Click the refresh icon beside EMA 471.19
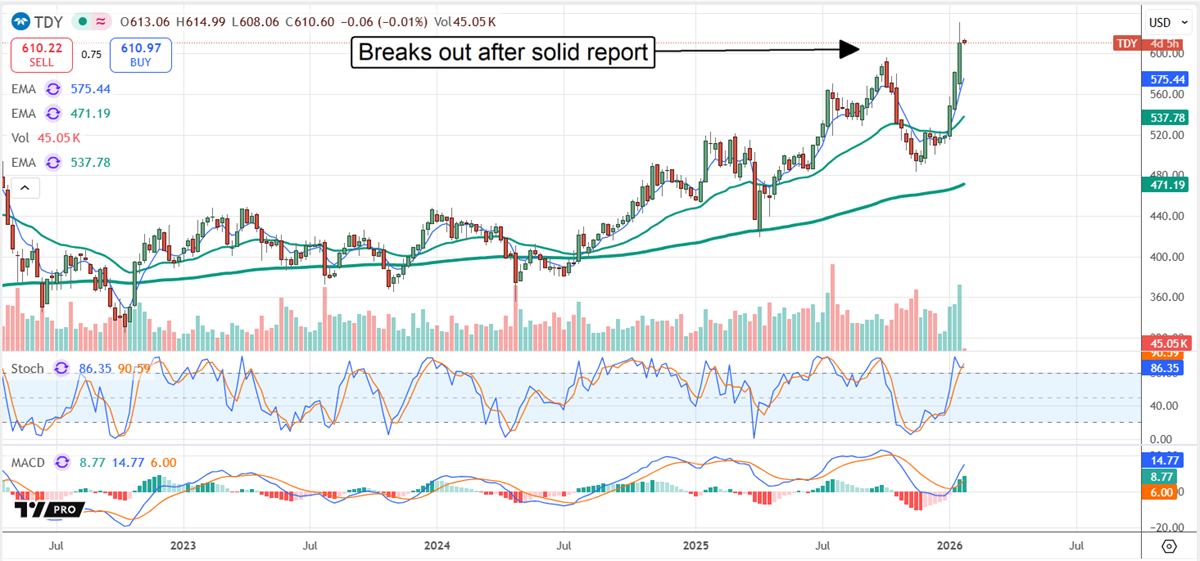This screenshot has width=1200, height=561. tap(54, 114)
